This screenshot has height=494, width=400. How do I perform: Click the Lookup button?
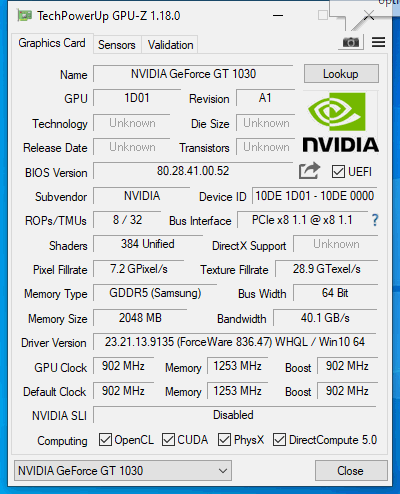(341, 74)
